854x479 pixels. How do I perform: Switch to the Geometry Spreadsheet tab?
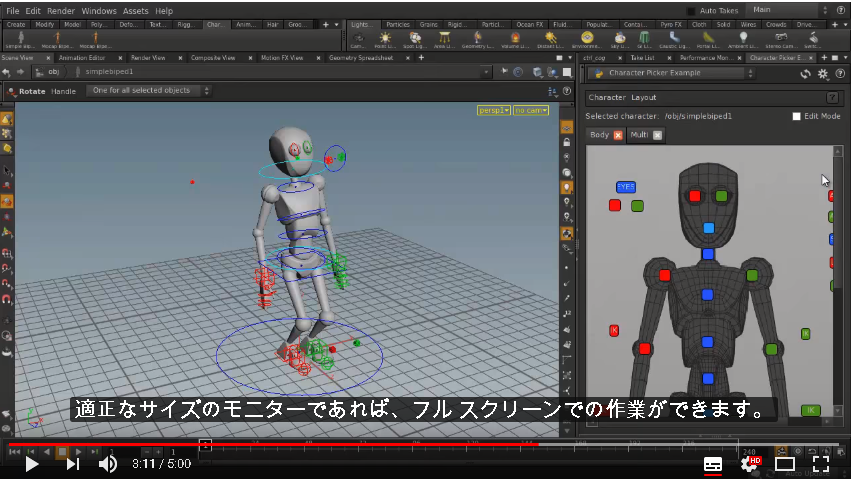361,58
